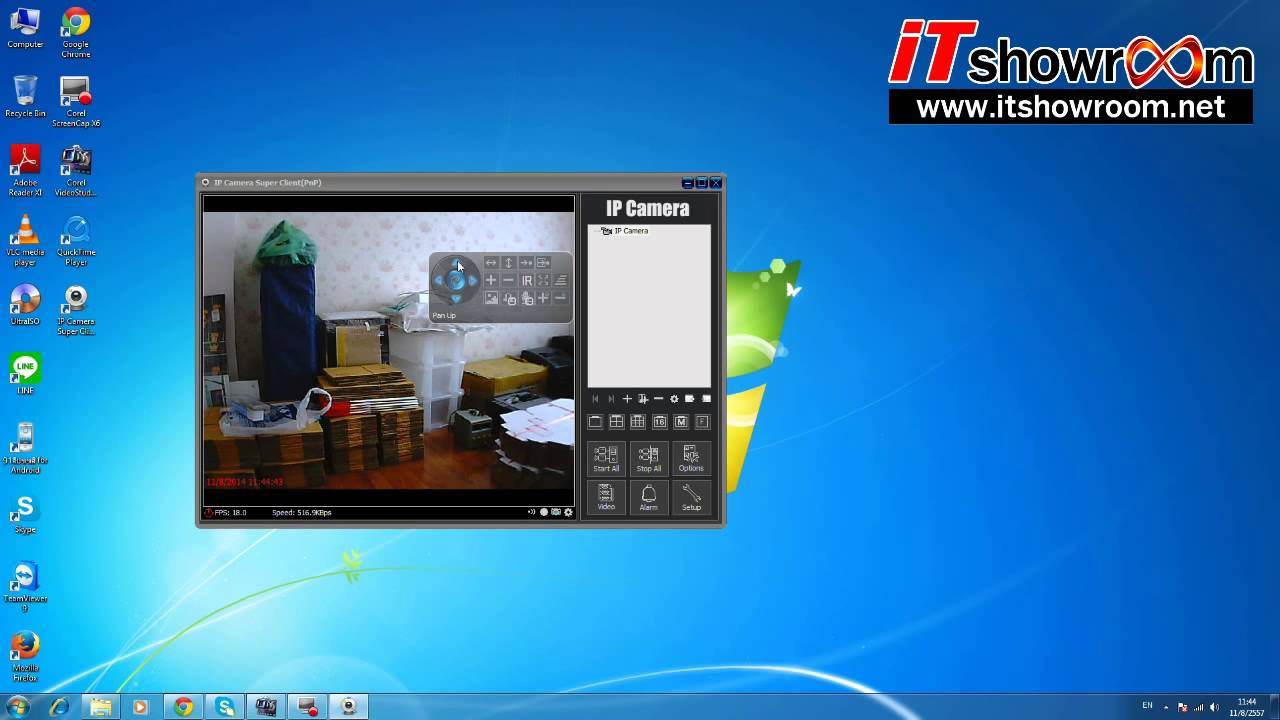Go to the next camera page
1280x720 pixels.
coord(611,399)
